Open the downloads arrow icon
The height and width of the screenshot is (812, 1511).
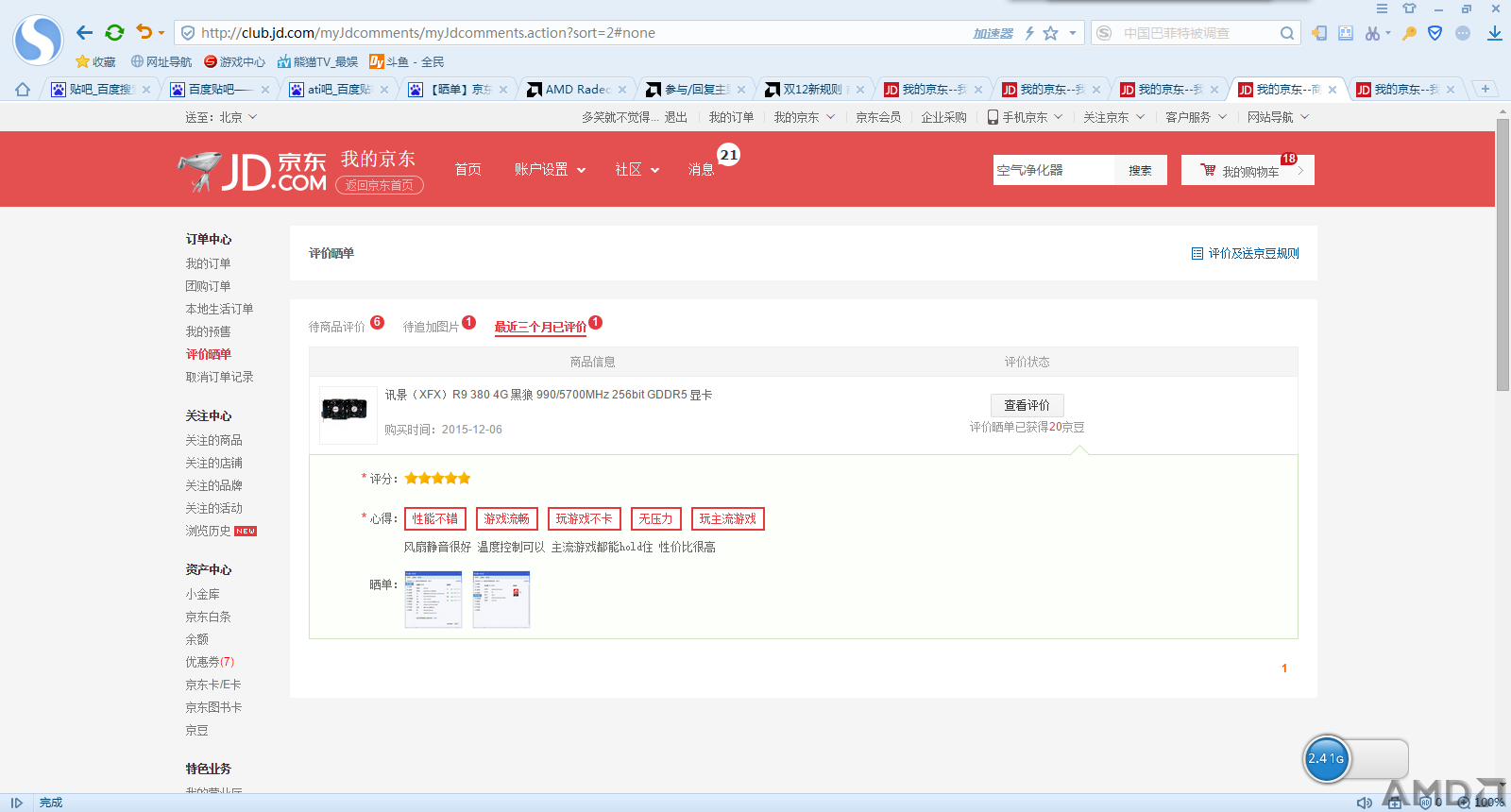pyautogui.click(x=1495, y=33)
